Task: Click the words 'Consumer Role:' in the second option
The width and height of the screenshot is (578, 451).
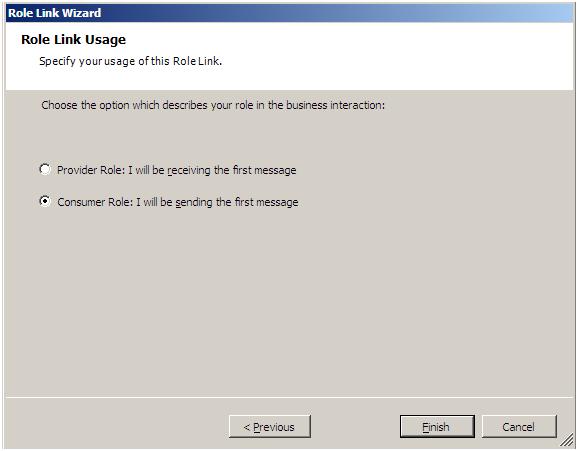Action: pyautogui.click(x=95, y=202)
